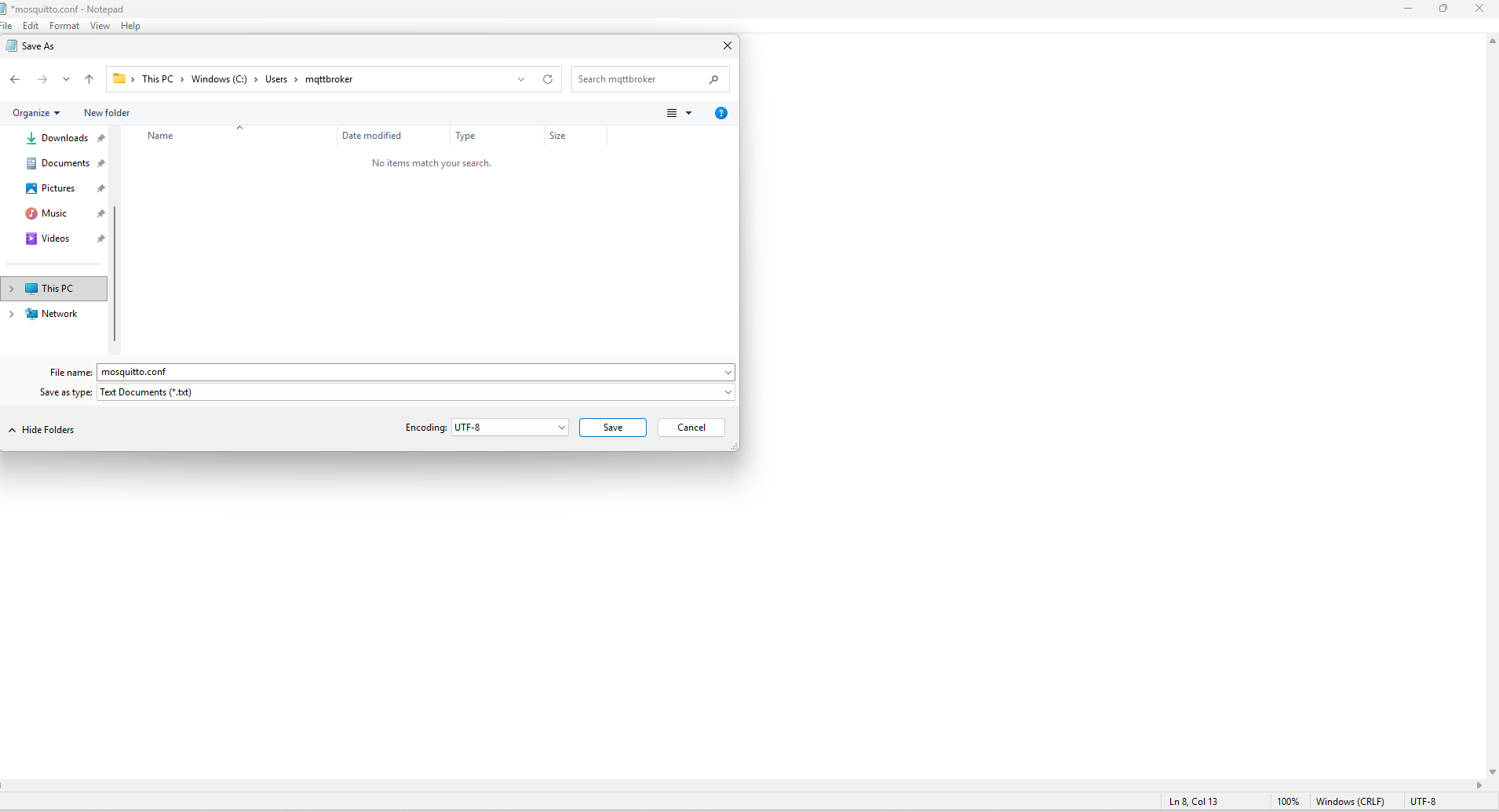Click the search magnifier icon

(713, 79)
